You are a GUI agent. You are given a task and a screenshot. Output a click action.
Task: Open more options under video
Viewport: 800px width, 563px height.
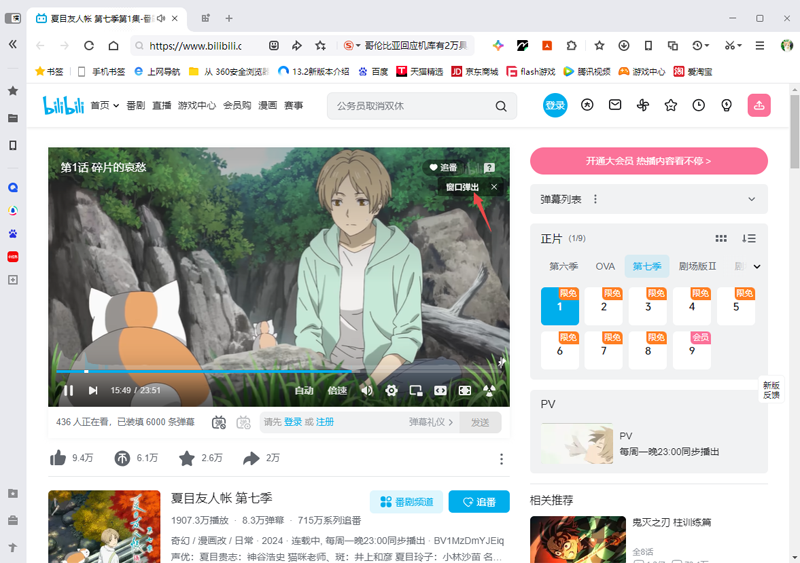tap(502, 459)
